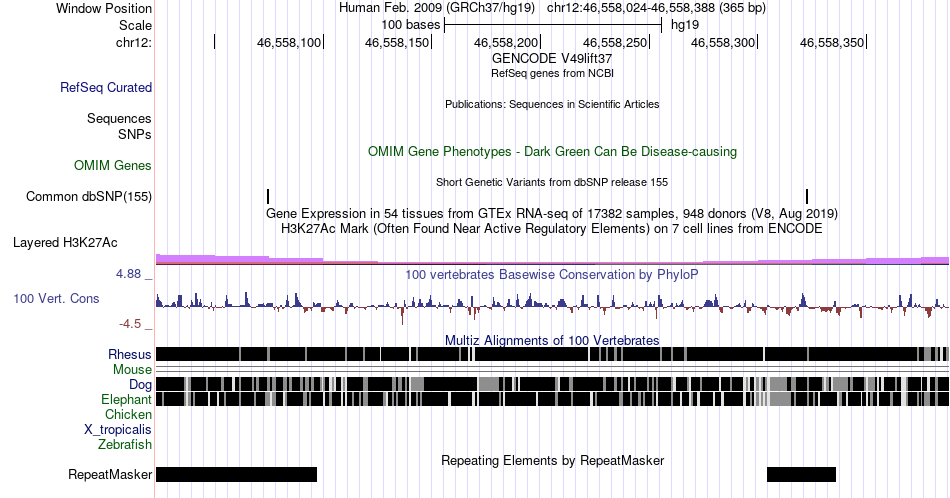
Task: Click the 4.88 conservation scale value
Action: (x=128, y=274)
